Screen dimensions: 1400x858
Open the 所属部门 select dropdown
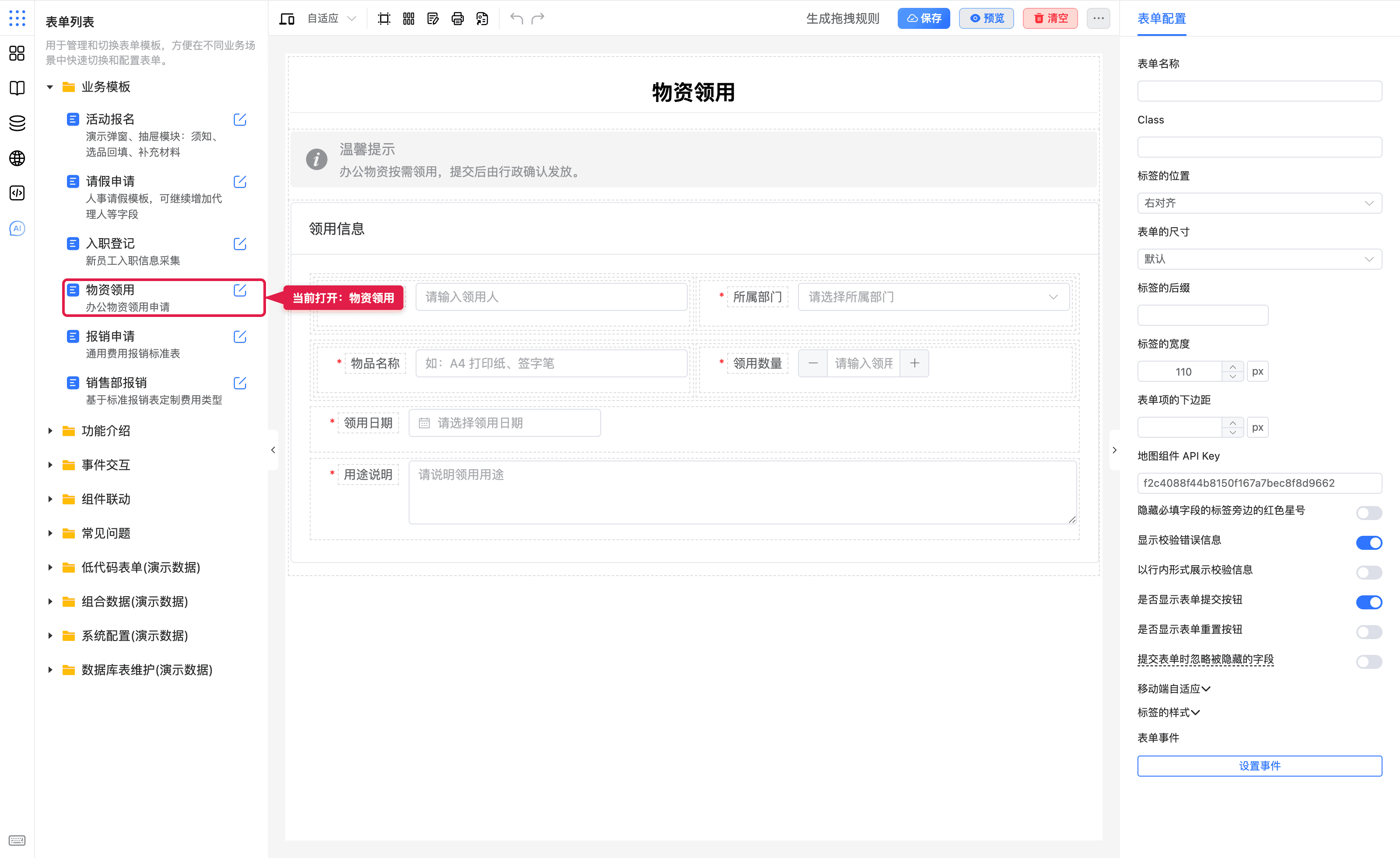point(934,297)
